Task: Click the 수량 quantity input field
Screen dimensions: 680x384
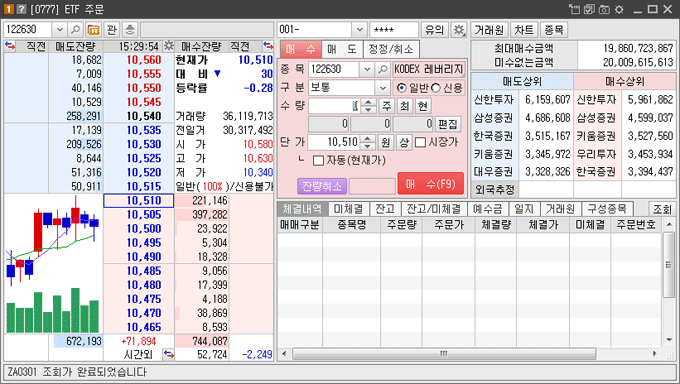Action: 334,106
